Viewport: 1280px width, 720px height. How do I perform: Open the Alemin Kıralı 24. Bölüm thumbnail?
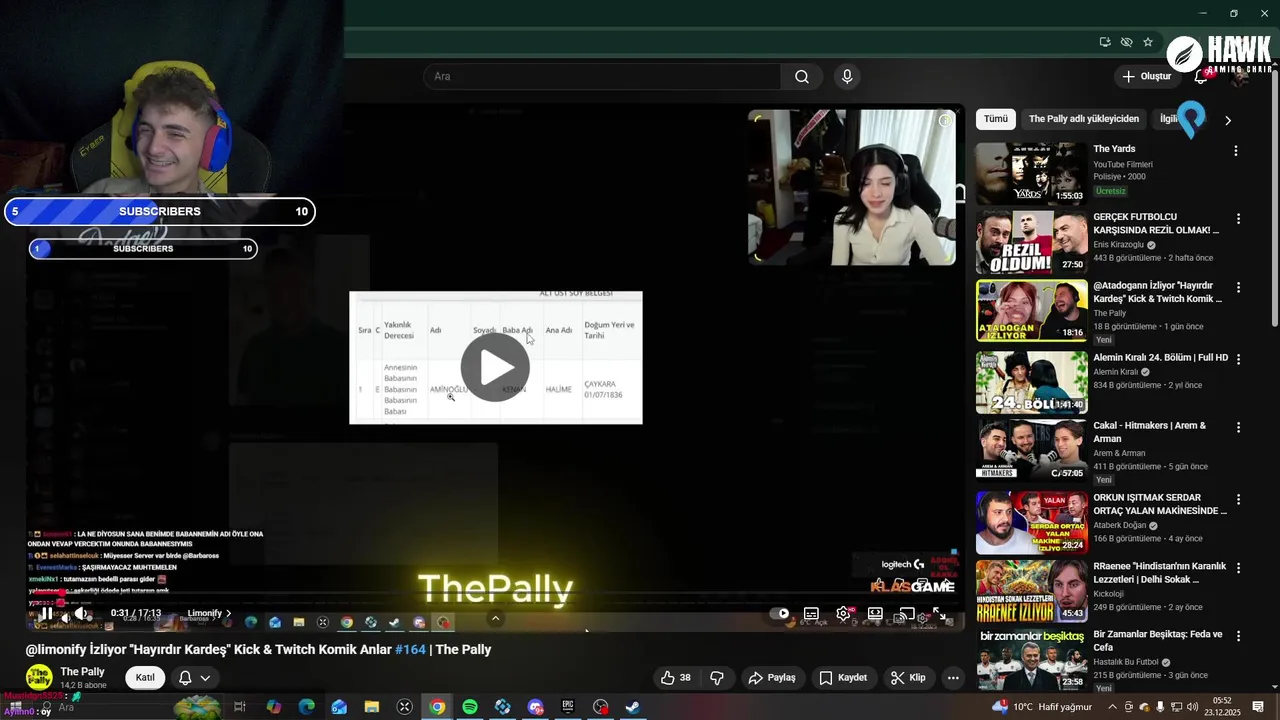pos(1031,382)
